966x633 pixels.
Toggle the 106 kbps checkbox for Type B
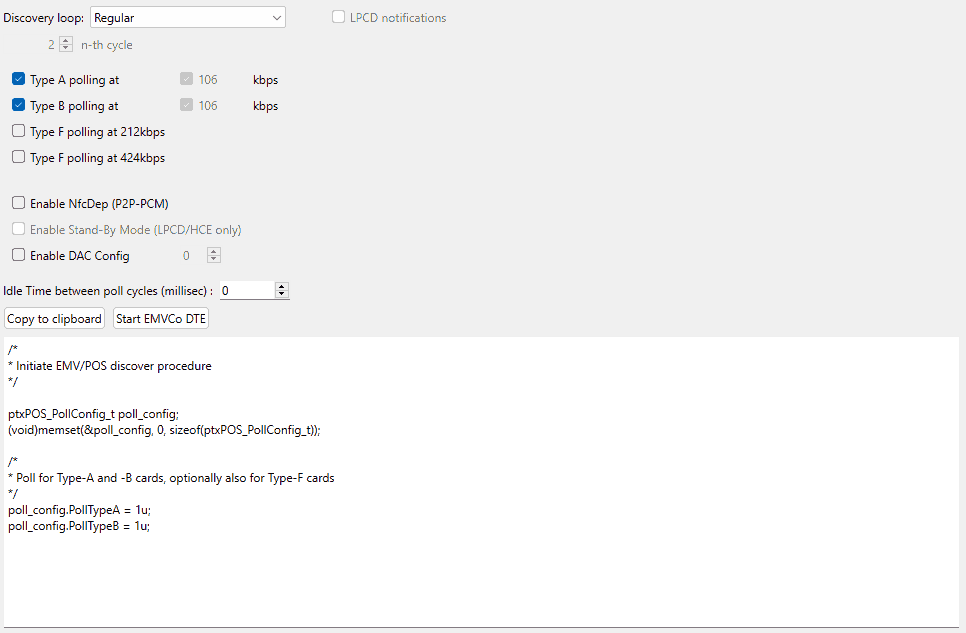[187, 105]
